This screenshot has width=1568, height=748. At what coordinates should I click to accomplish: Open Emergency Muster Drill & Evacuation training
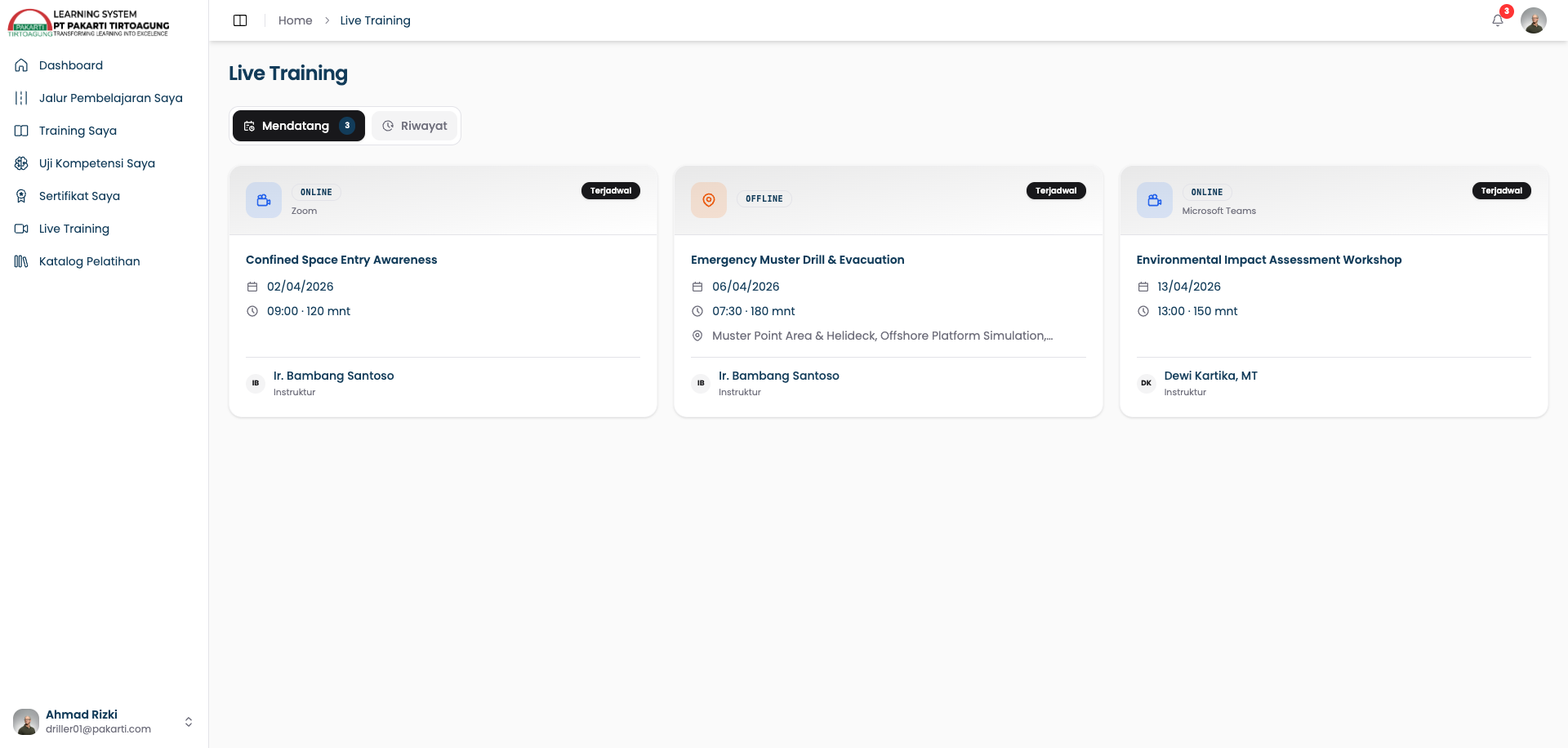798,260
